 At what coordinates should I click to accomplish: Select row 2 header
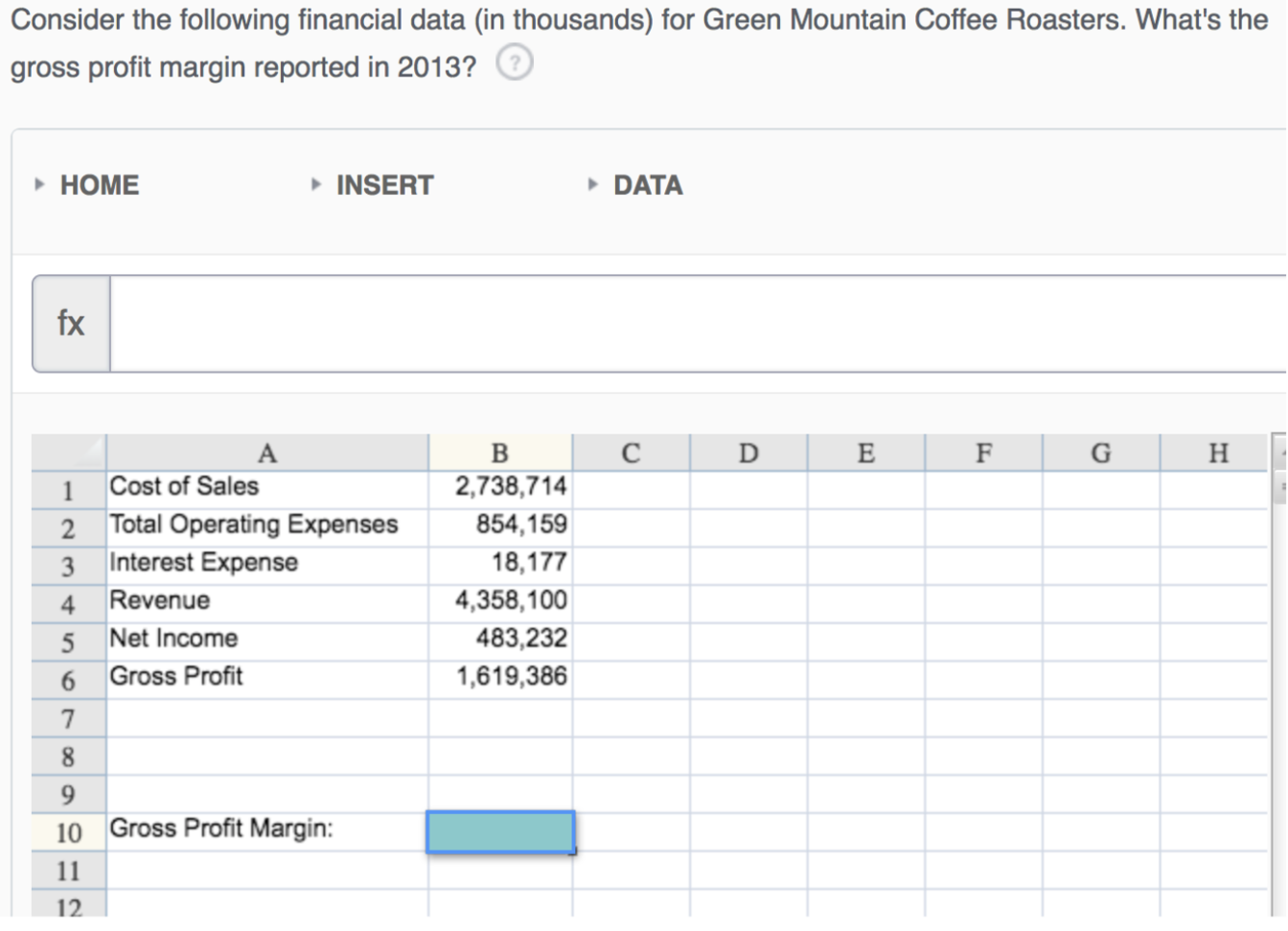[x=69, y=528]
